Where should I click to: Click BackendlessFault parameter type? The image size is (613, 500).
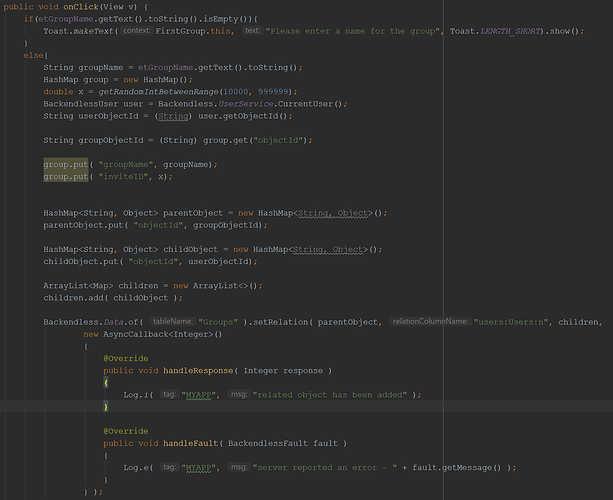point(268,443)
